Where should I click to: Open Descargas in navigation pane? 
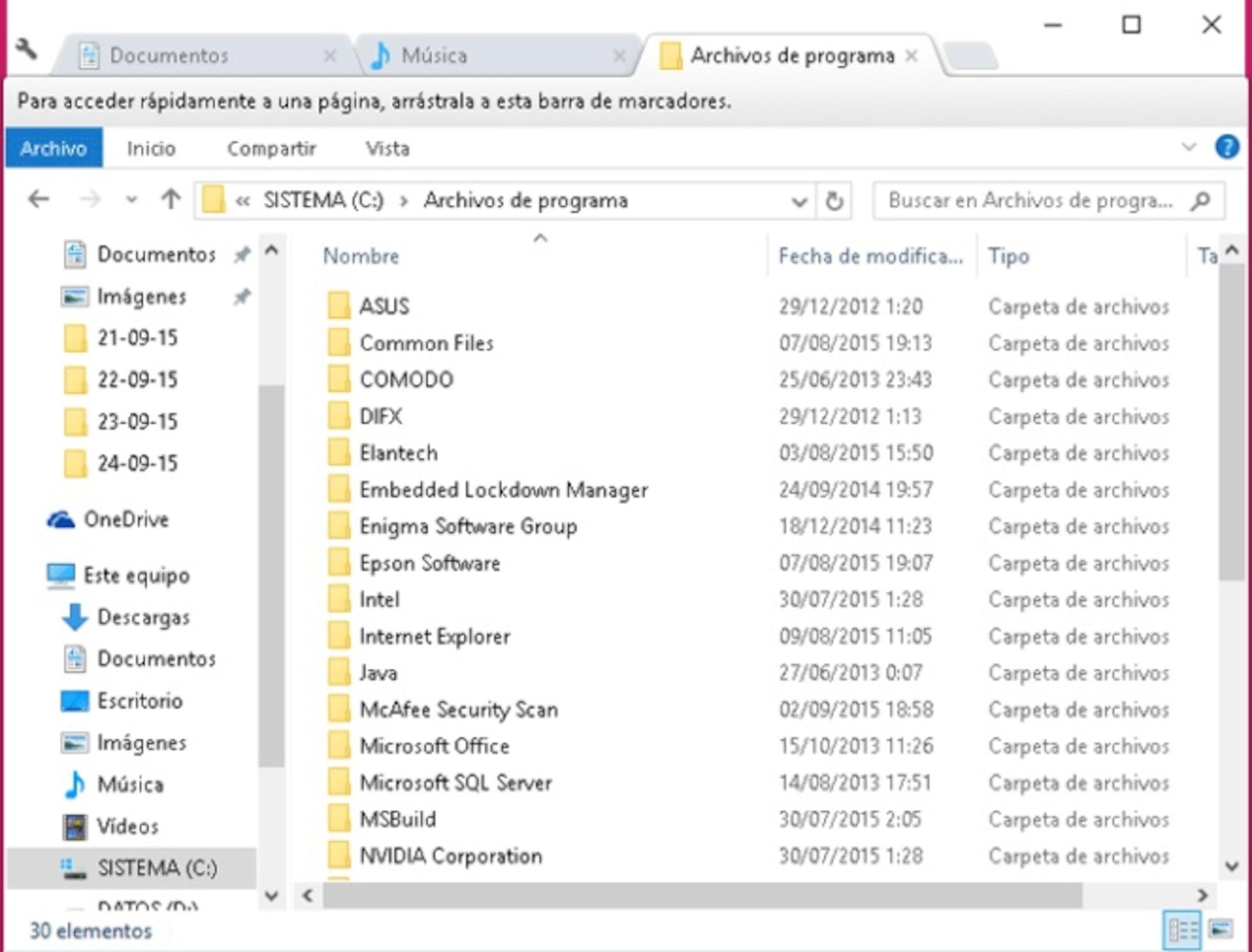tap(143, 617)
